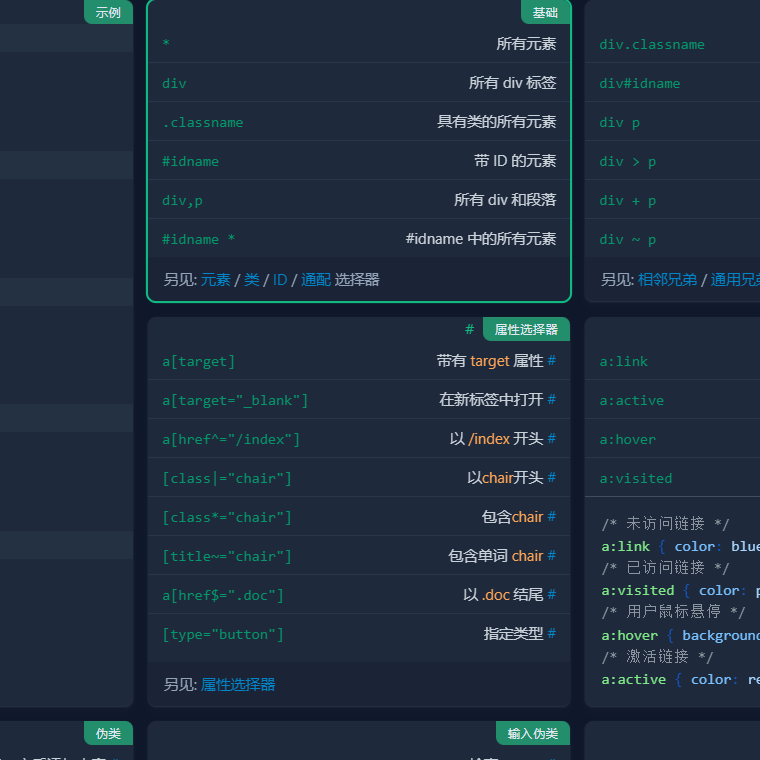Select the 伪类 card tag
This screenshot has height=760, width=760.
pos(108,733)
